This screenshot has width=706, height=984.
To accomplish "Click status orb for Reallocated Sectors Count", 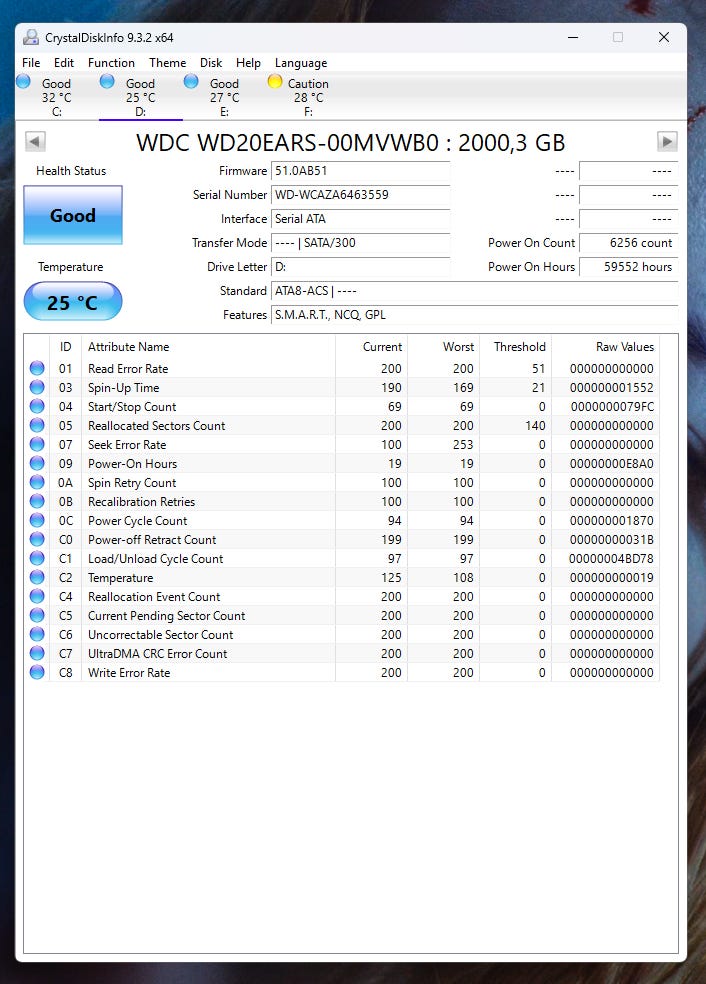I will tap(37, 425).
